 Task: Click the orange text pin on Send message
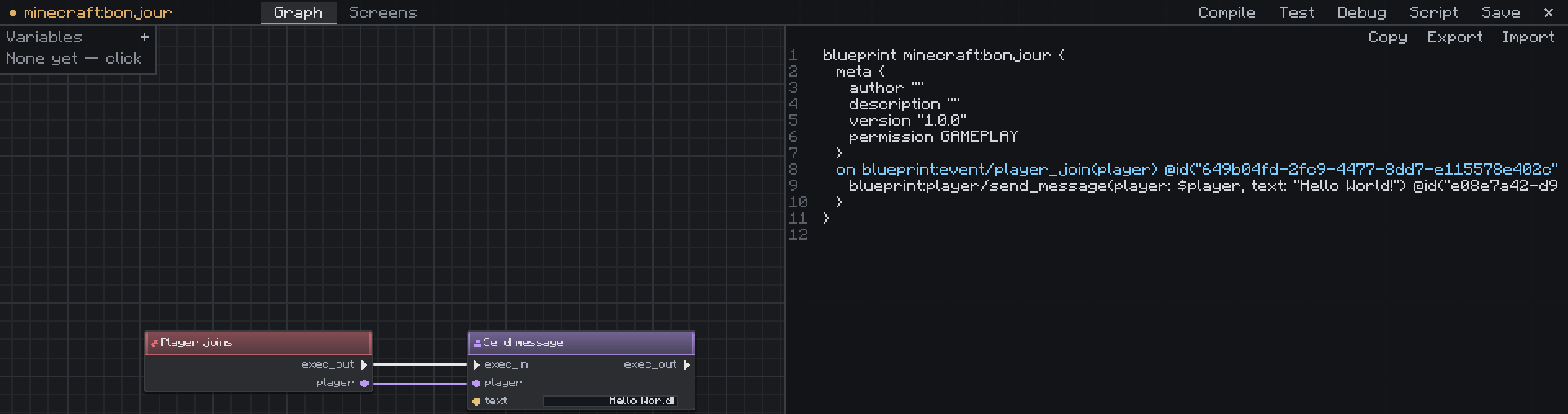476,401
